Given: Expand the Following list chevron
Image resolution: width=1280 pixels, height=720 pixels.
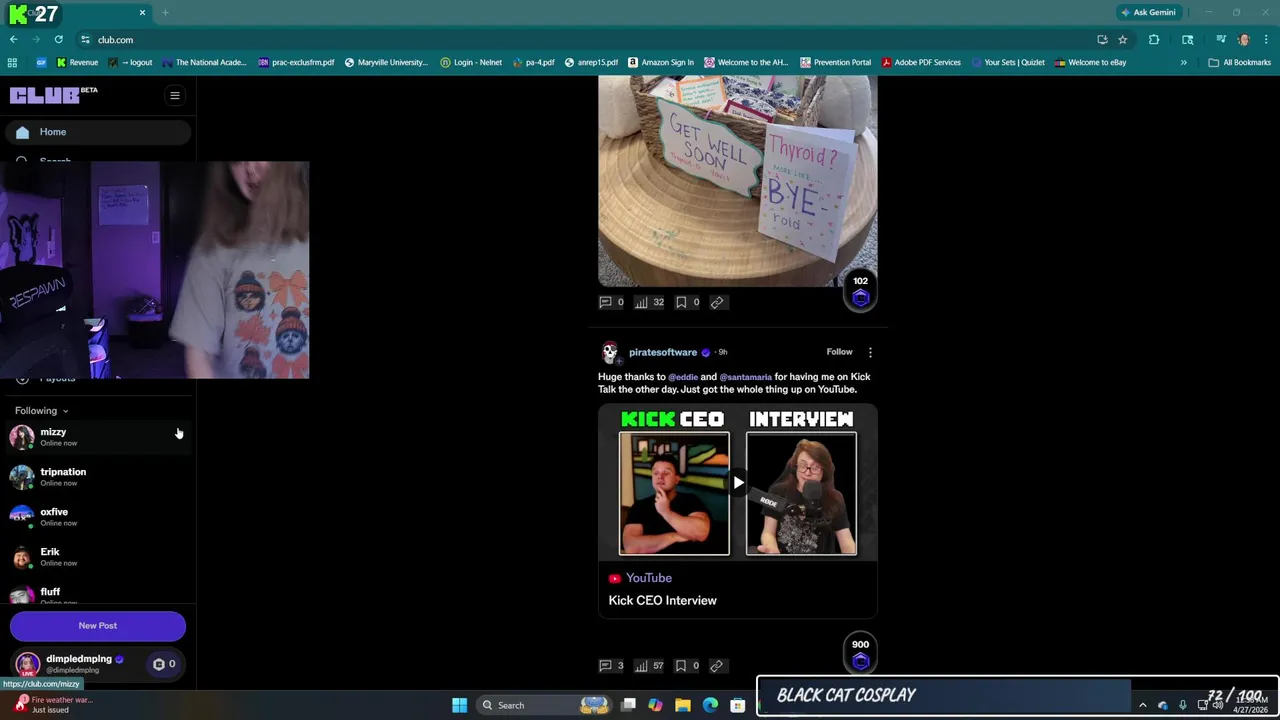Looking at the screenshot, I should coord(65,411).
